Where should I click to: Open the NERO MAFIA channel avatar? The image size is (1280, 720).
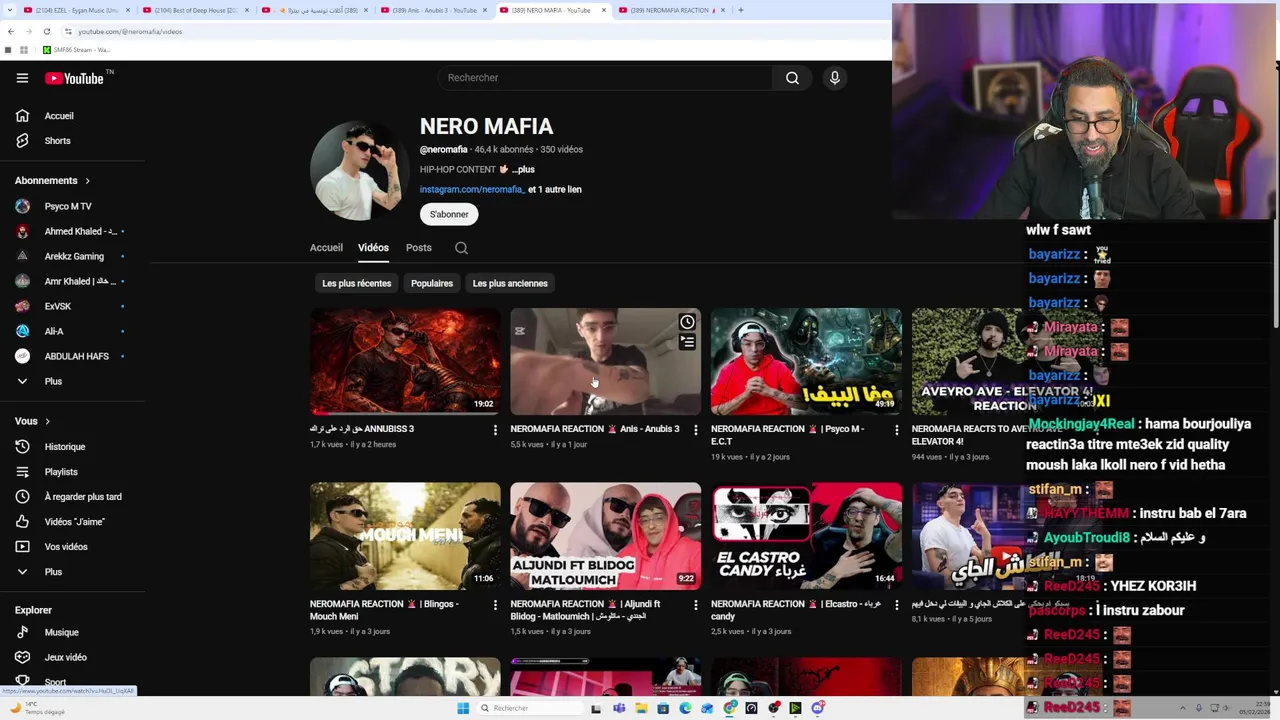click(x=358, y=171)
